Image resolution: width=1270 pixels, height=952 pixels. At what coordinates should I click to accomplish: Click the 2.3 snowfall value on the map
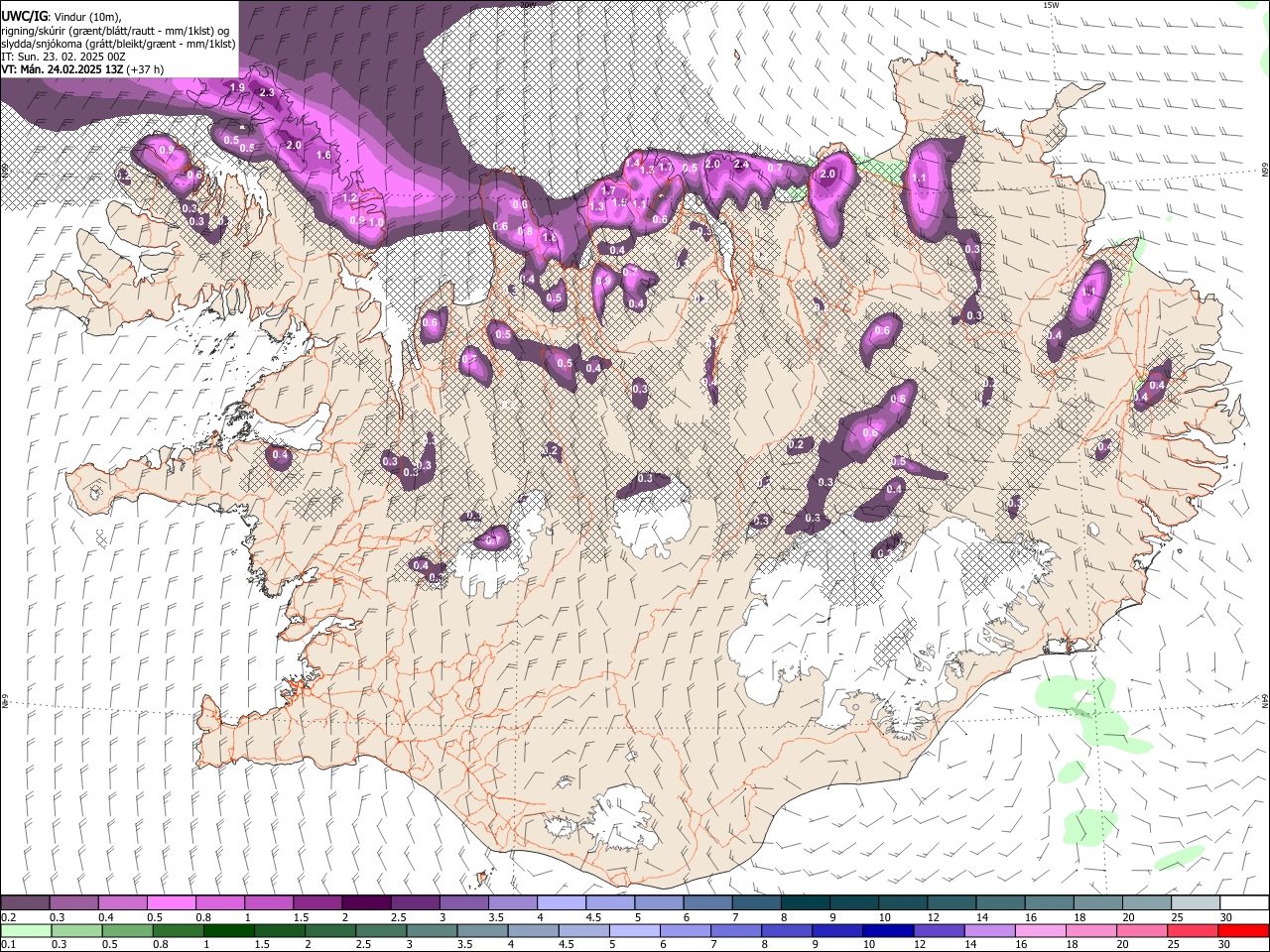(267, 92)
